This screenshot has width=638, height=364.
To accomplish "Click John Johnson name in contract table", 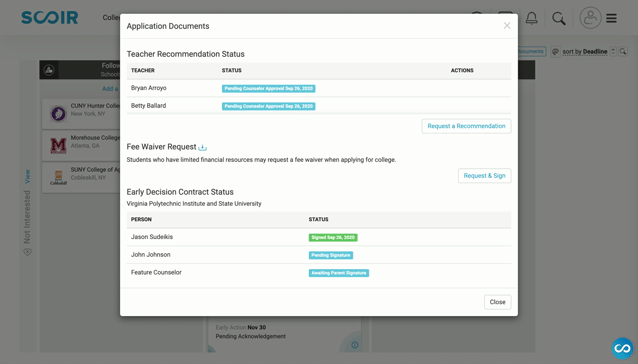I will tap(151, 255).
